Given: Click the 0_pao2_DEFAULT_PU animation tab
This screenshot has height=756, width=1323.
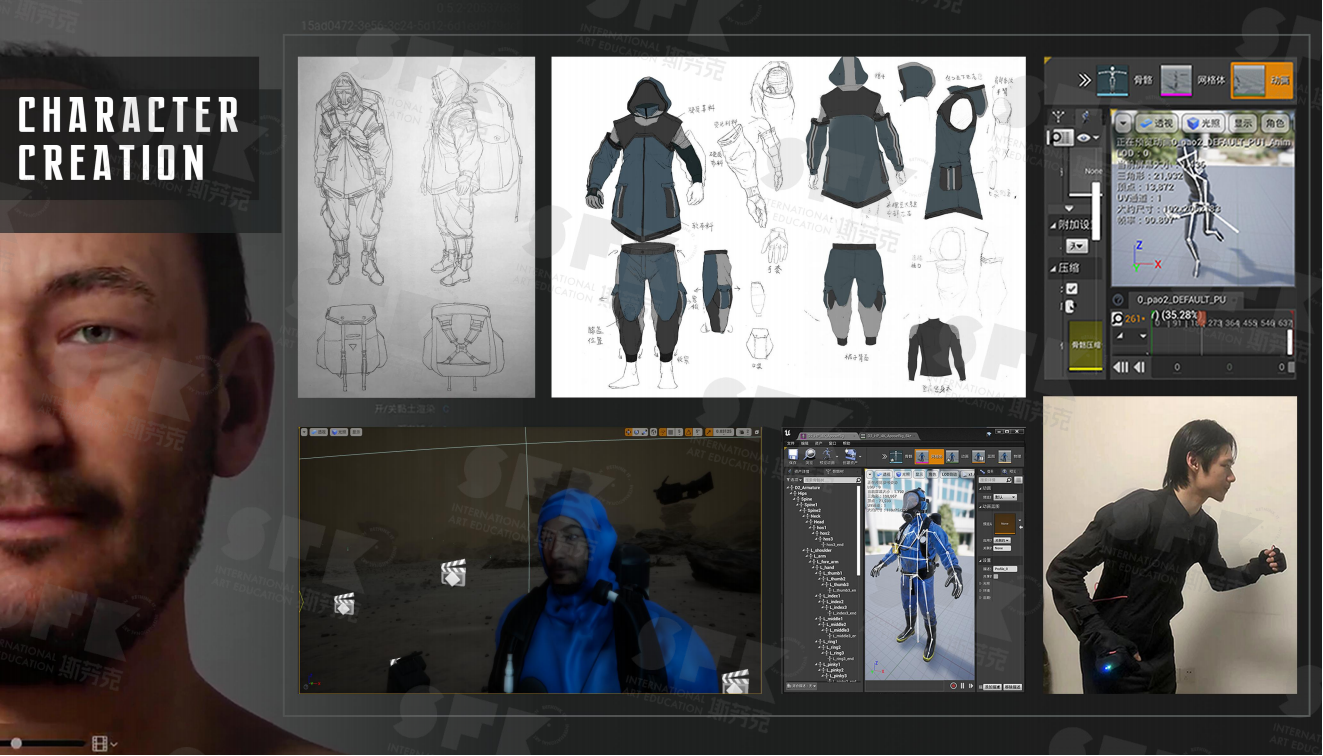Looking at the screenshot, I should pos(1180,300).
